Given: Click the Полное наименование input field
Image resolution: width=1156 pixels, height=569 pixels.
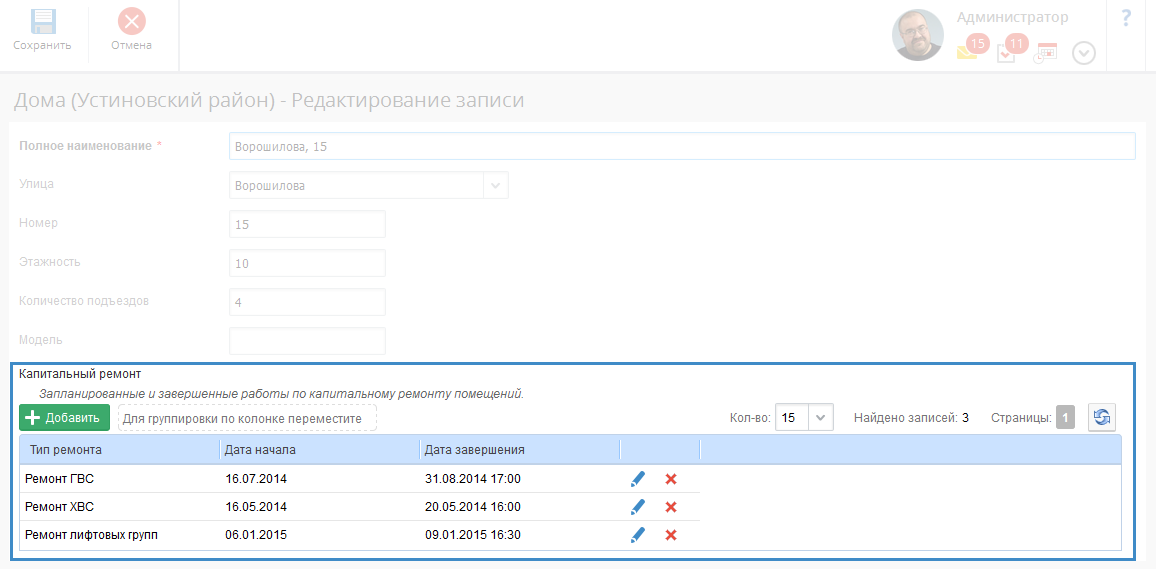Looking at the screenshot, I should (x=682, y=146).
